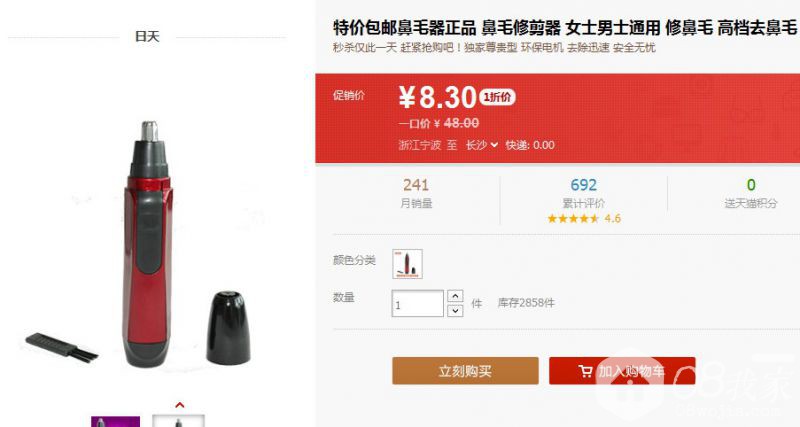Click the 加入购物车 add to cart button

(x=622, y=371)
